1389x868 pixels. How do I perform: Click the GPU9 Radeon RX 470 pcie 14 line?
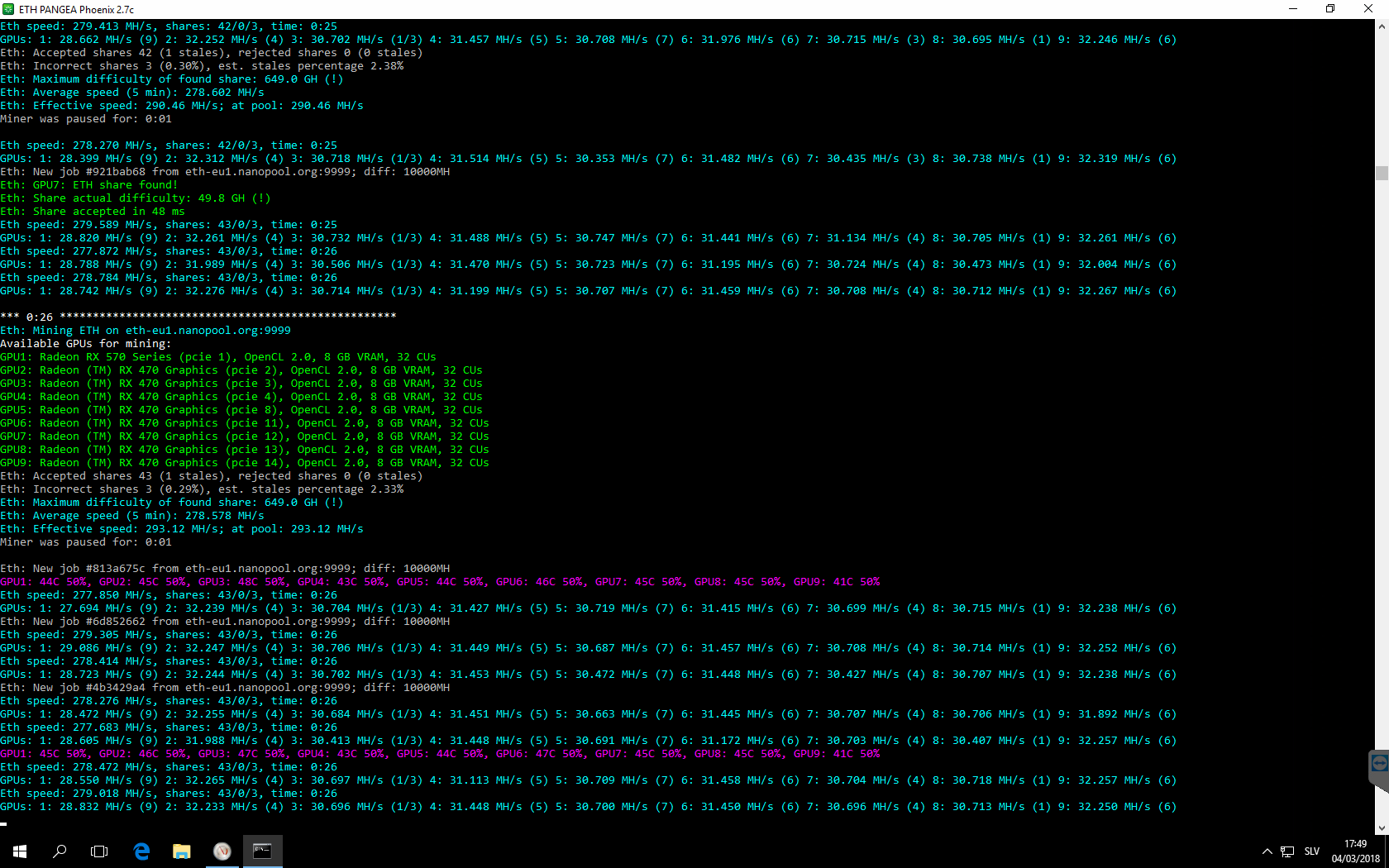pos(245,463)
